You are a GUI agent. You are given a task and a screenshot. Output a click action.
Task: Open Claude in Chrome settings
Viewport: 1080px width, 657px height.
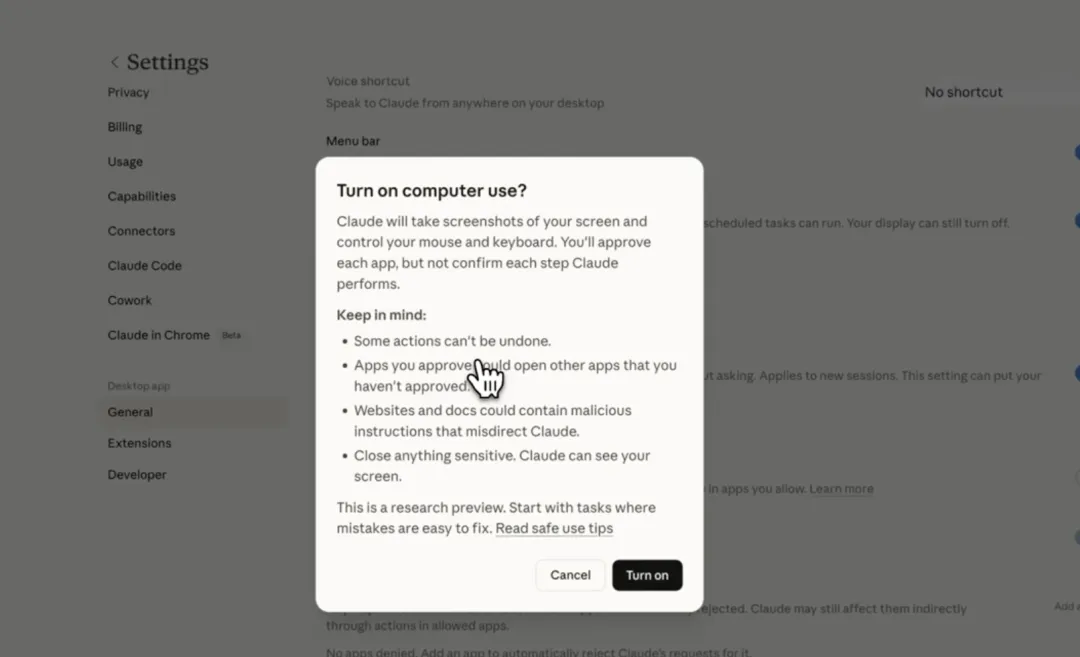158,335
